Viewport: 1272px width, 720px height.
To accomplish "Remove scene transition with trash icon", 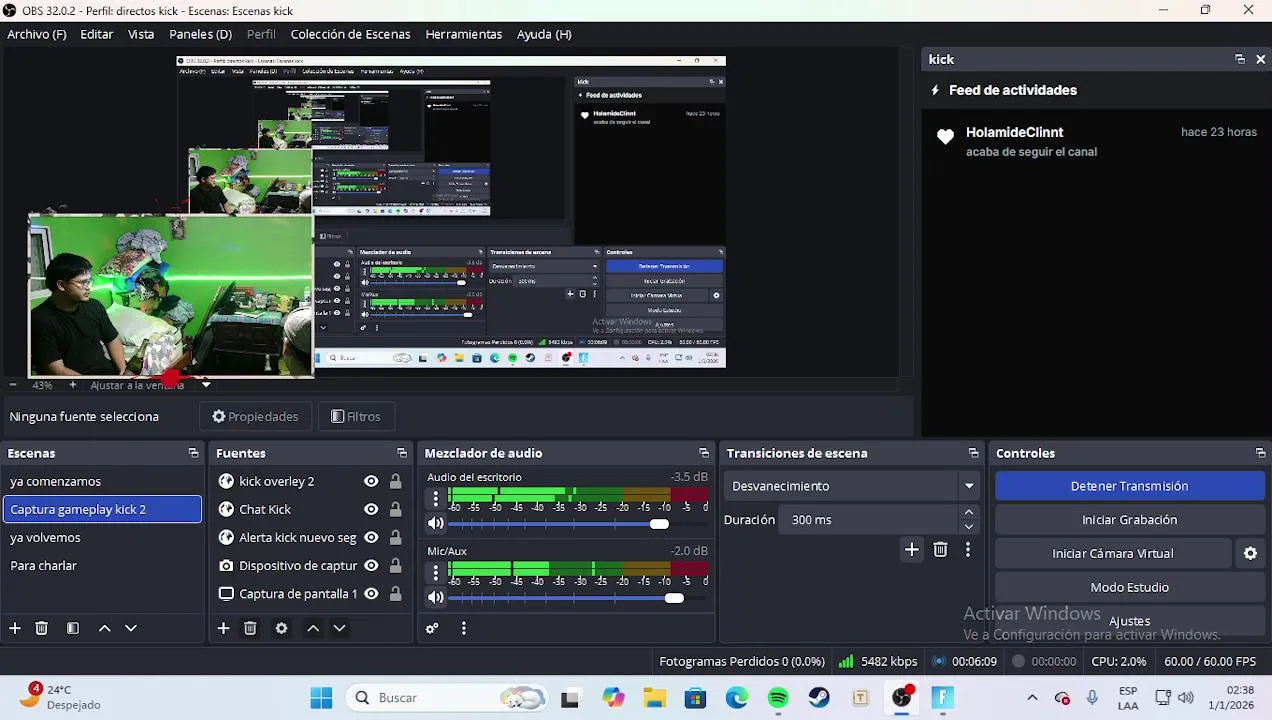I will tap(940, 549).
